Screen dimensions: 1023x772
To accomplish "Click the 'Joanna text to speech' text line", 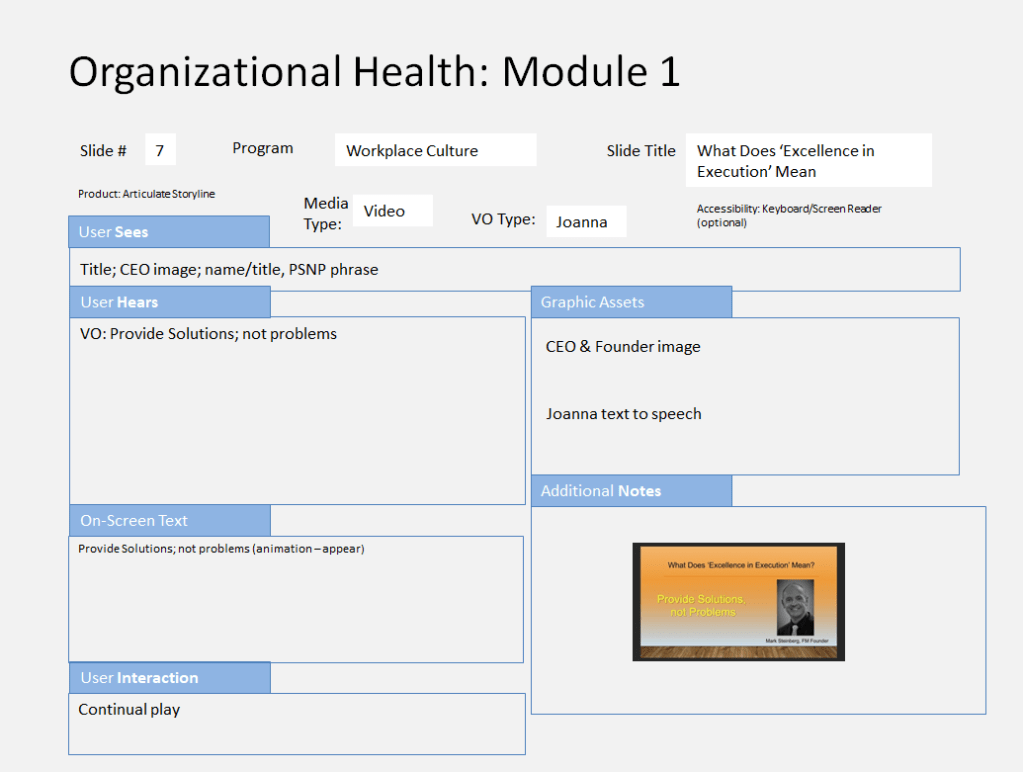I will [623, 414].
